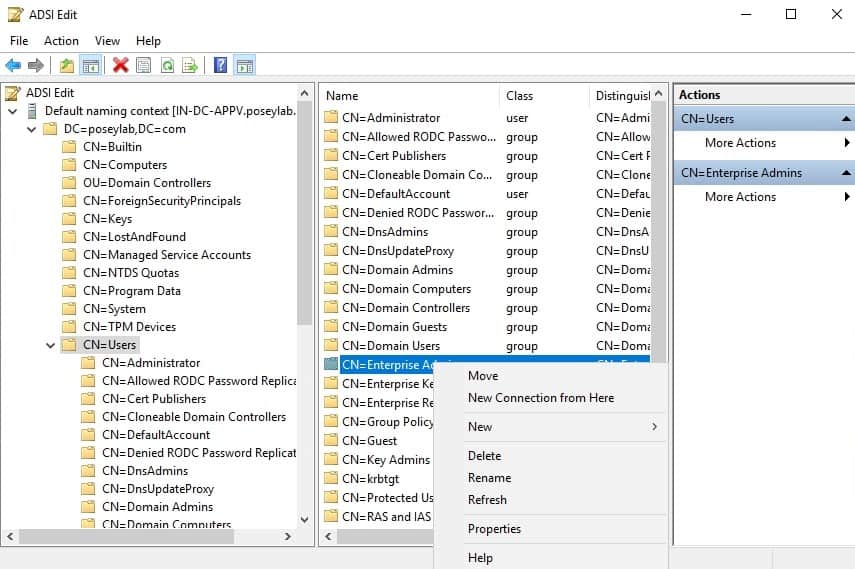Expand More Actions arrow under CN=Enterprise Admins
Viewport: 855px width, 569px height.
point(847,196)
